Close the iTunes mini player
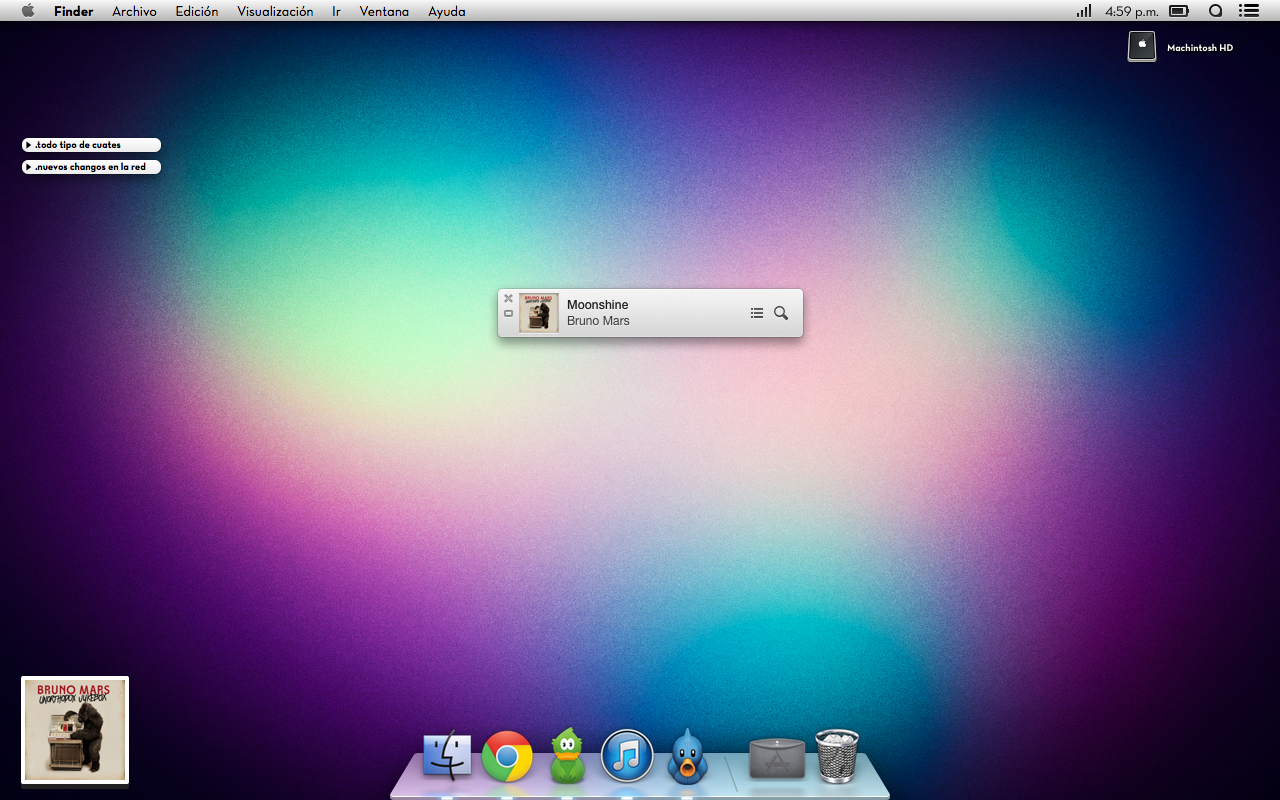1280x800 pixels. 508,298
